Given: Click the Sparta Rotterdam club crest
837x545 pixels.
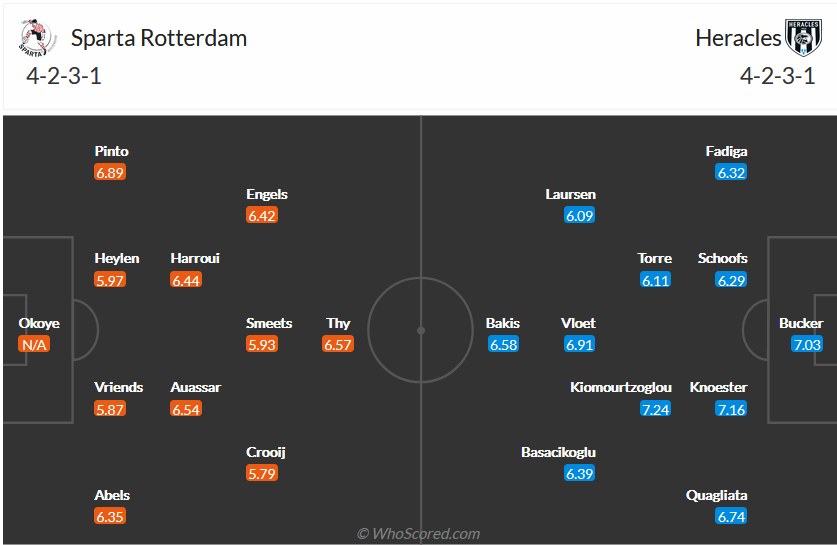Looking at the screenshot, I should click(35, 39).
